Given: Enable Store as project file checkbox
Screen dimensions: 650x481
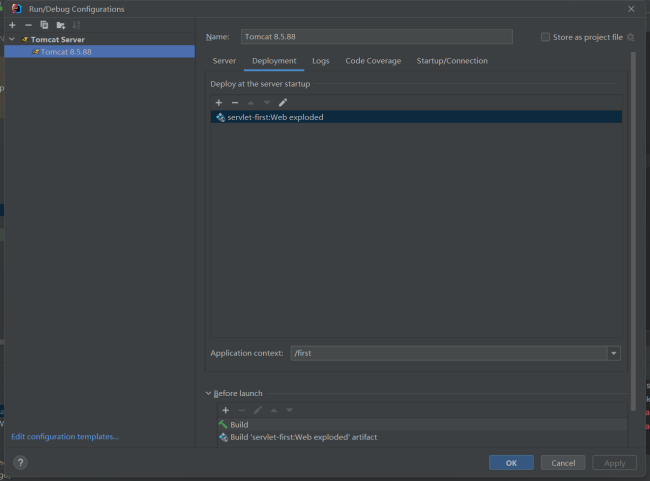Looking at the screenshot, I should click(545, 37).
